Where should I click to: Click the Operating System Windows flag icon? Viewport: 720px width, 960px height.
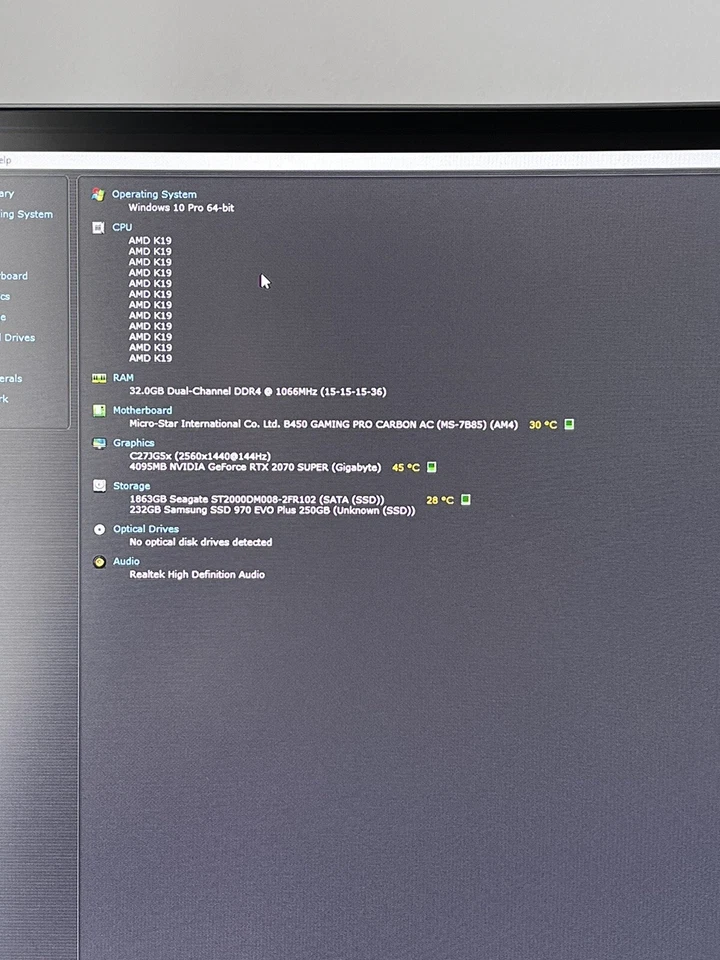point(98,195)
